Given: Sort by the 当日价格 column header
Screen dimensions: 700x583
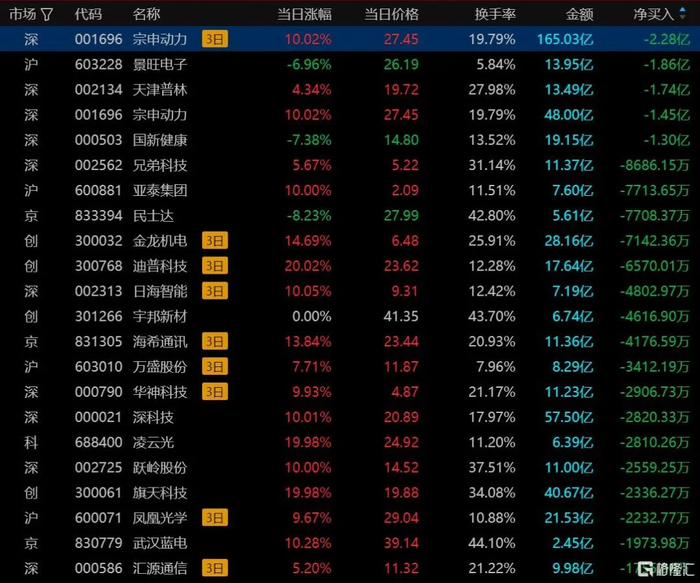Looking at the screenshot, I should tap(392, 14).
